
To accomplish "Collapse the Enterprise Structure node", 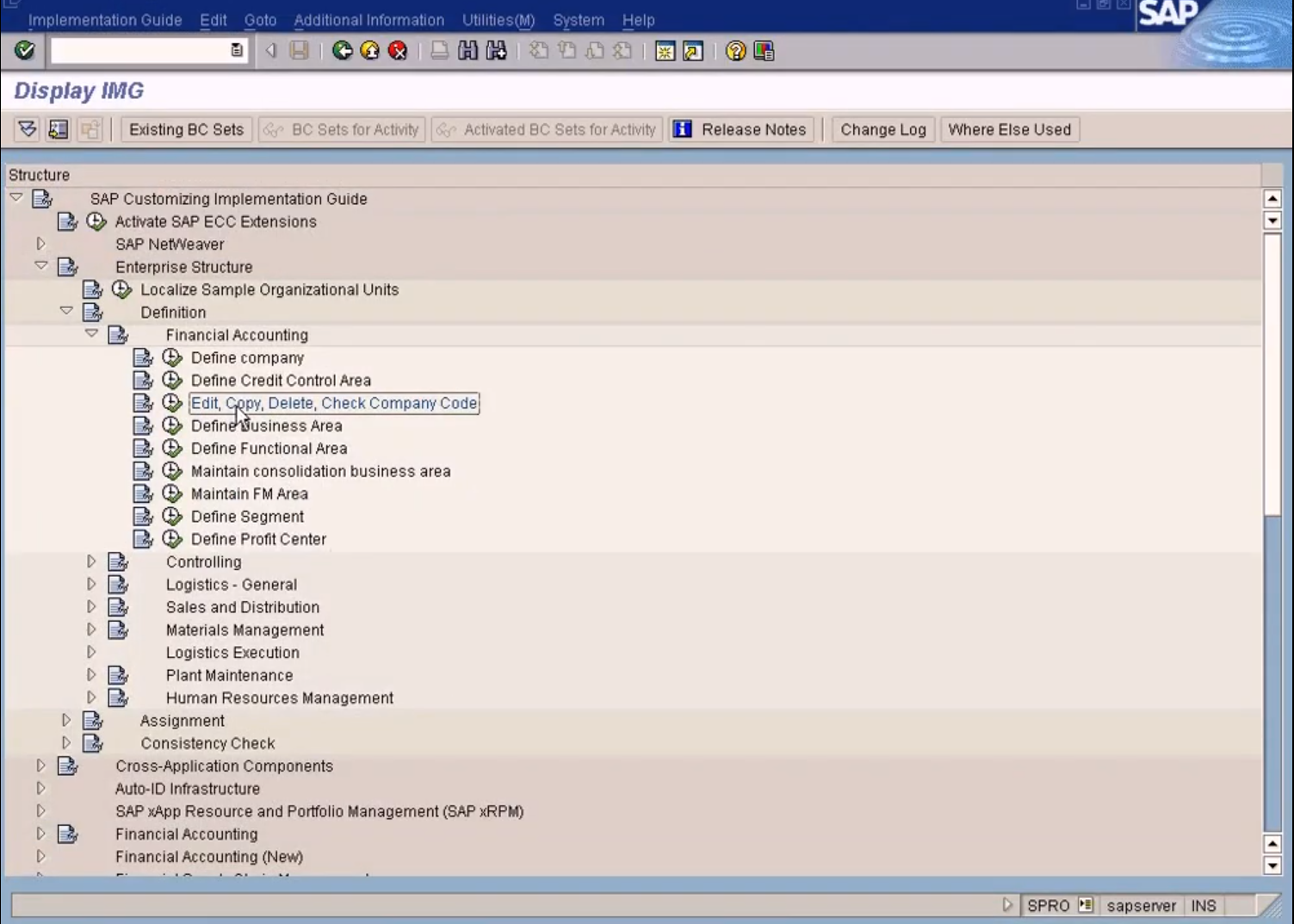I will pyautogui.click(x=40, y=265).
